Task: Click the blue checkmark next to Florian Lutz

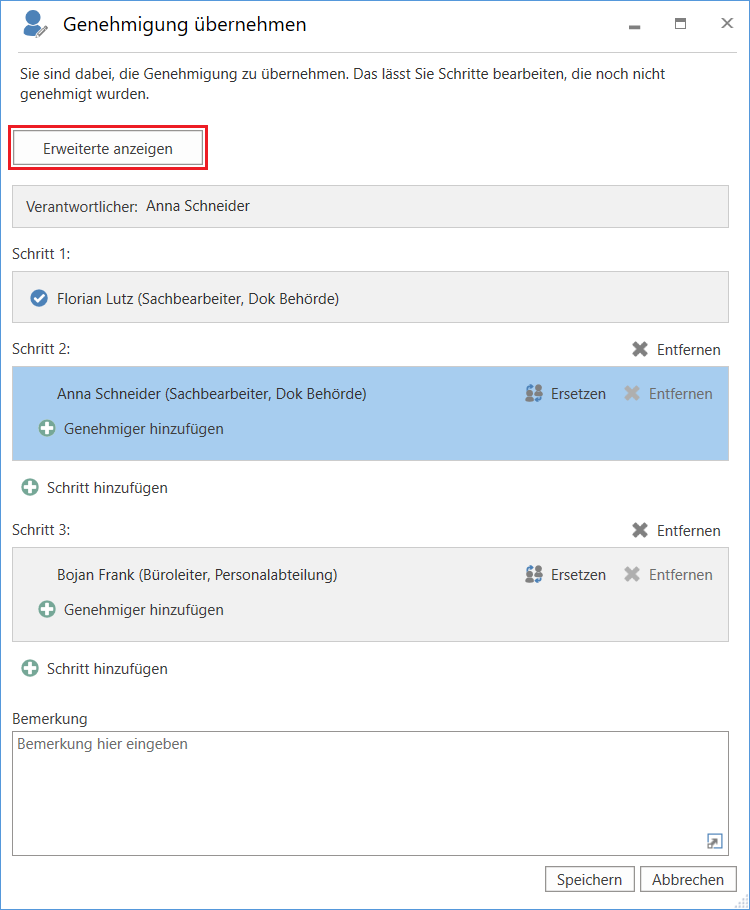Action: coord(39,298)
